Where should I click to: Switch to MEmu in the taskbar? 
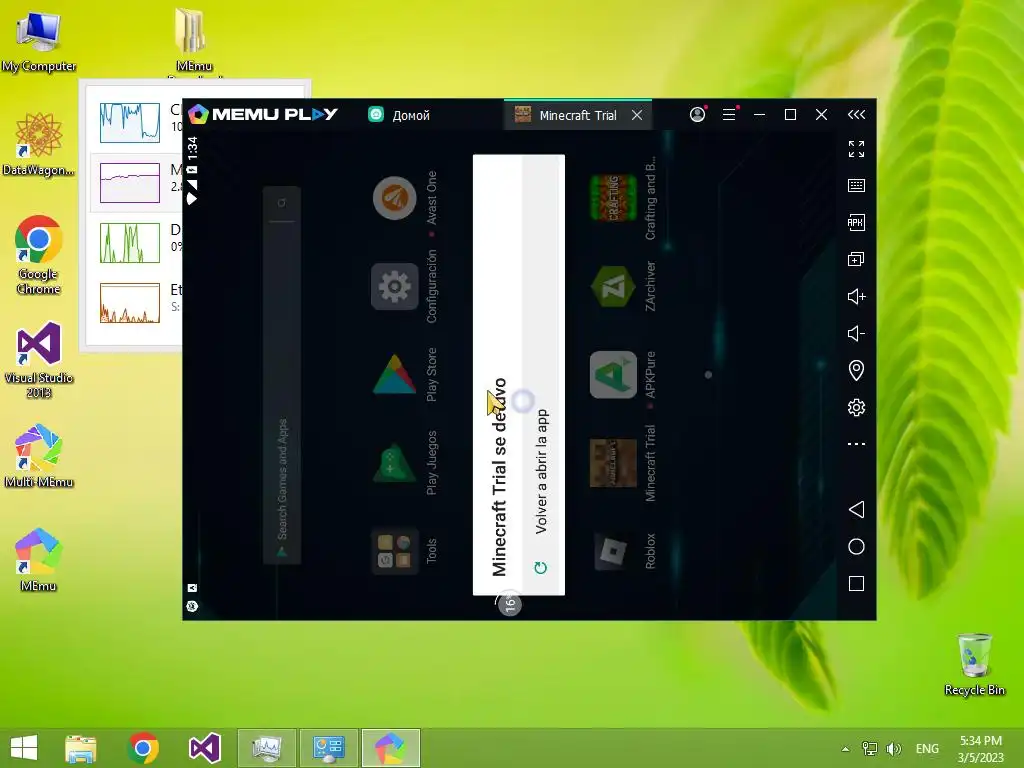coord(390,748)
